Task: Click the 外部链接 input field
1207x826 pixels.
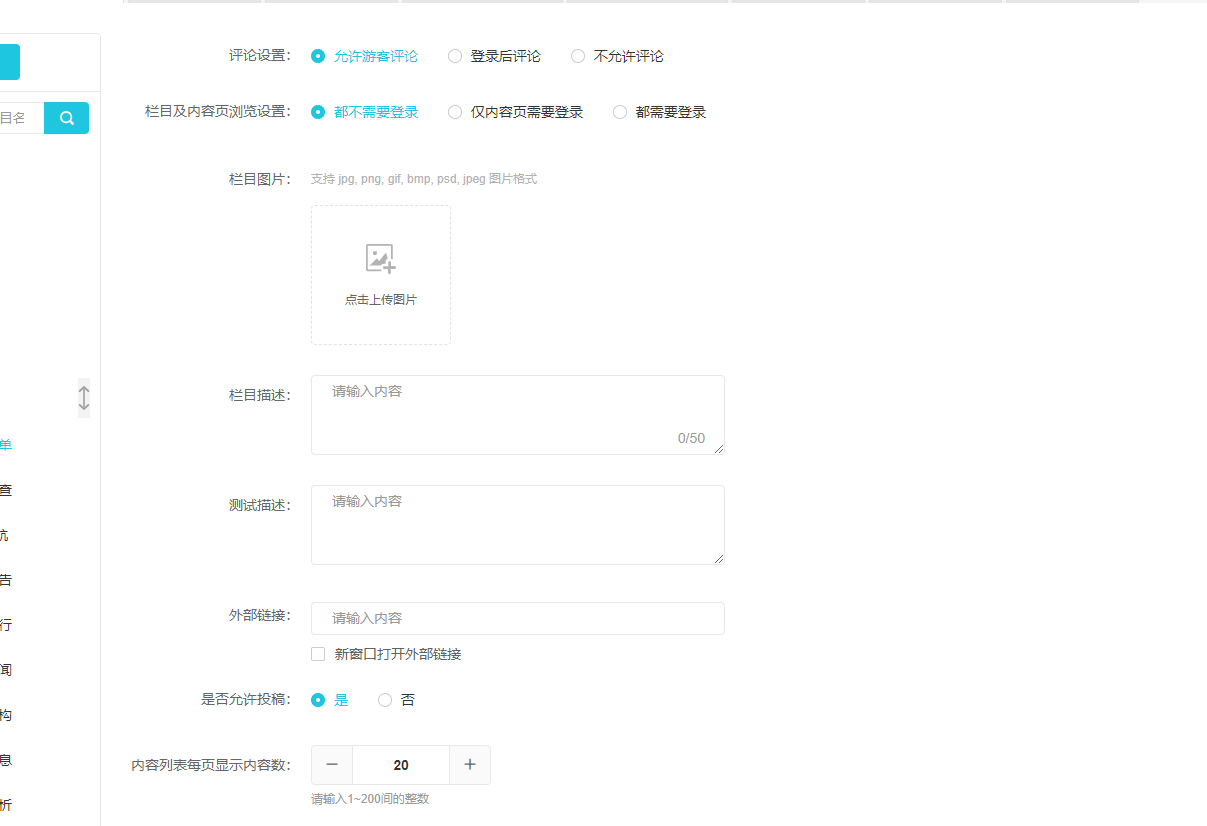Action: [x=517, y=618]
